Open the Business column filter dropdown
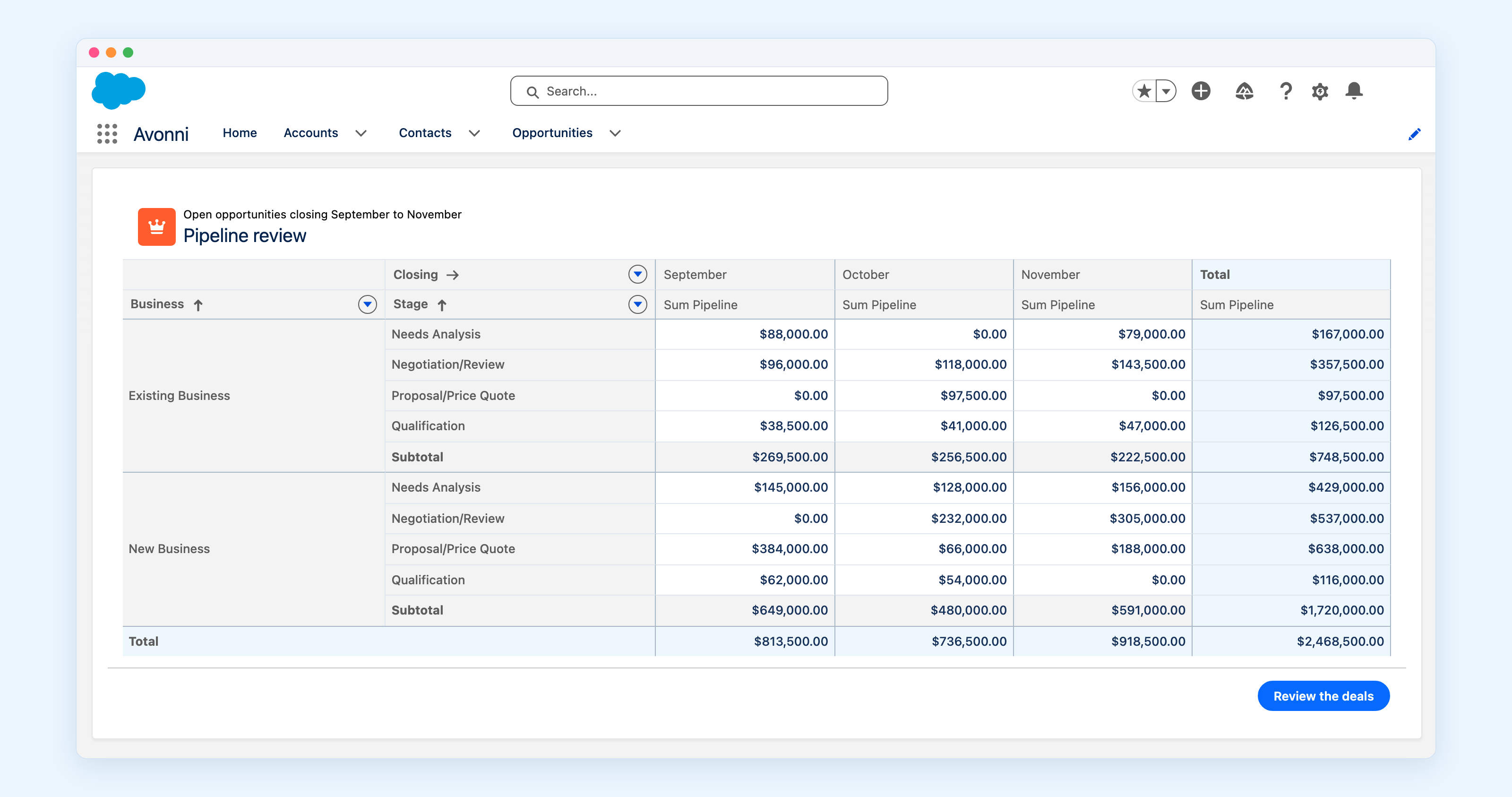 tap(368, 304)
